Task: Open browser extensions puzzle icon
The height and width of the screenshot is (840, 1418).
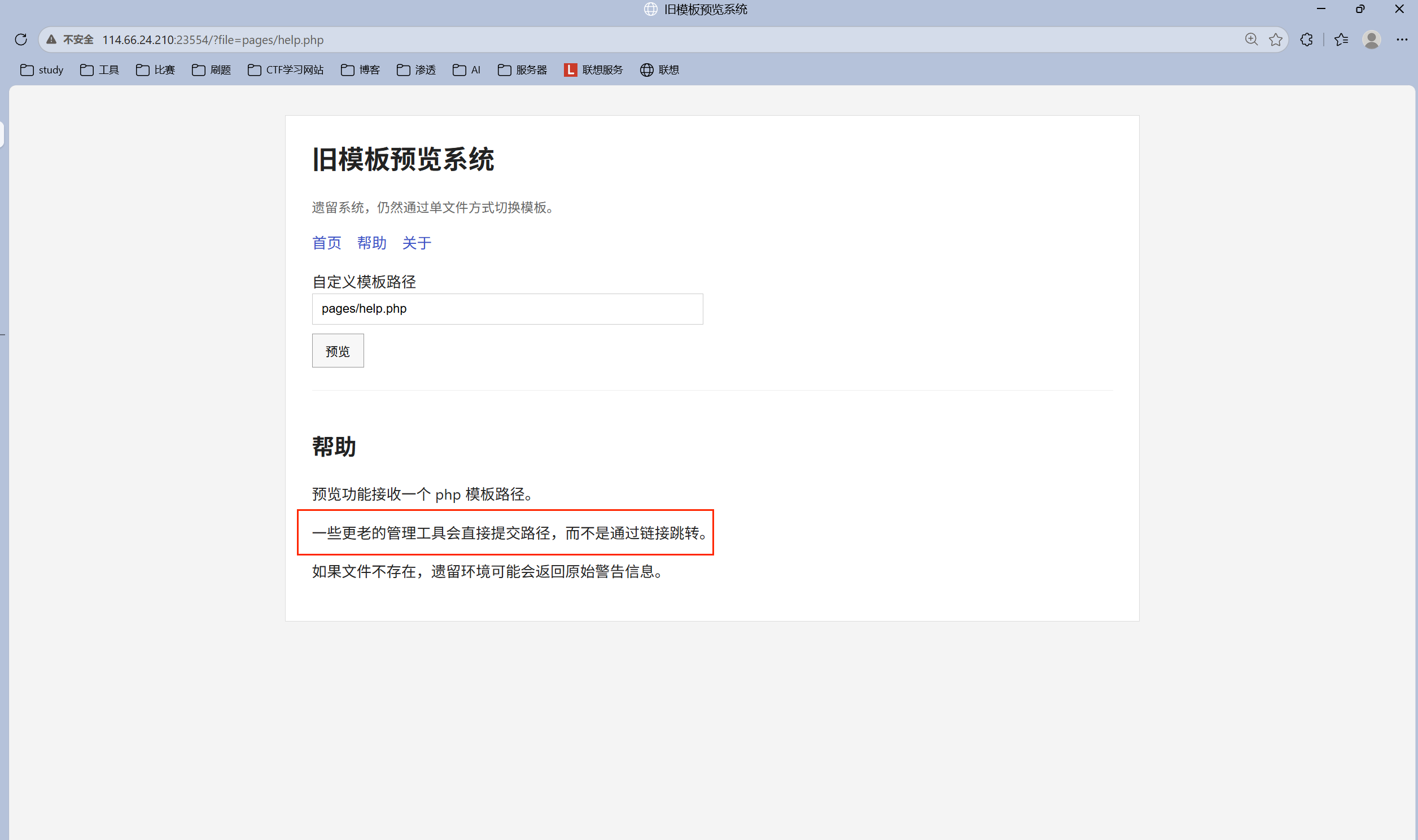Action: pyautogui.click(x=1307, y=40)
